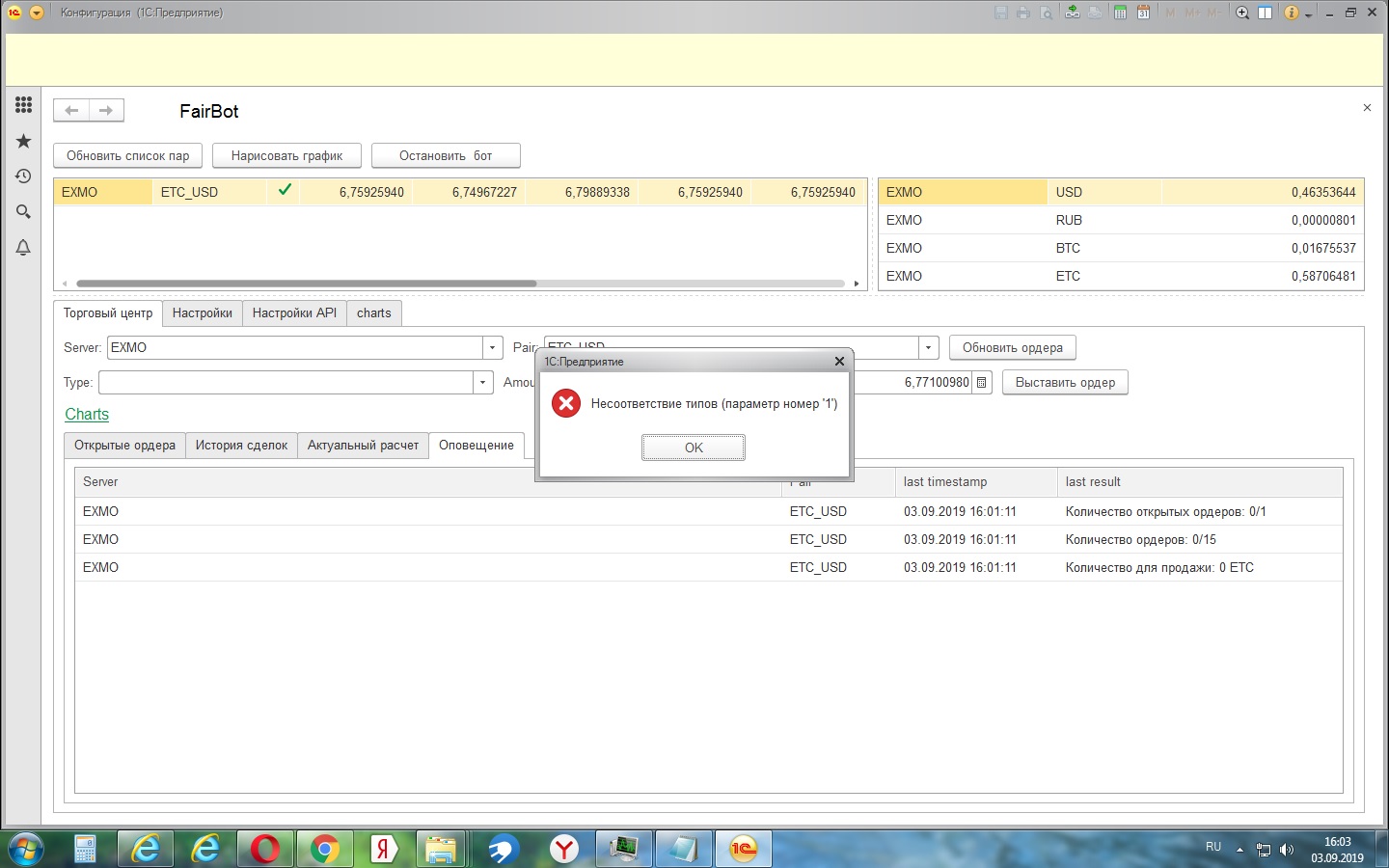Open Windows Start button
Screen dimensions: 1389x868
[25, 849]
